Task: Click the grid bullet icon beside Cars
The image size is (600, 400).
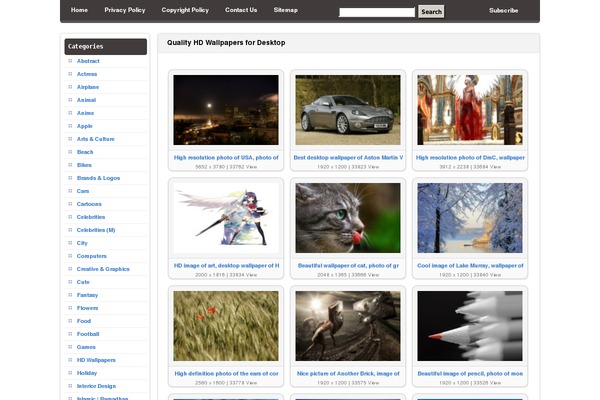Action: coord(70,191)
